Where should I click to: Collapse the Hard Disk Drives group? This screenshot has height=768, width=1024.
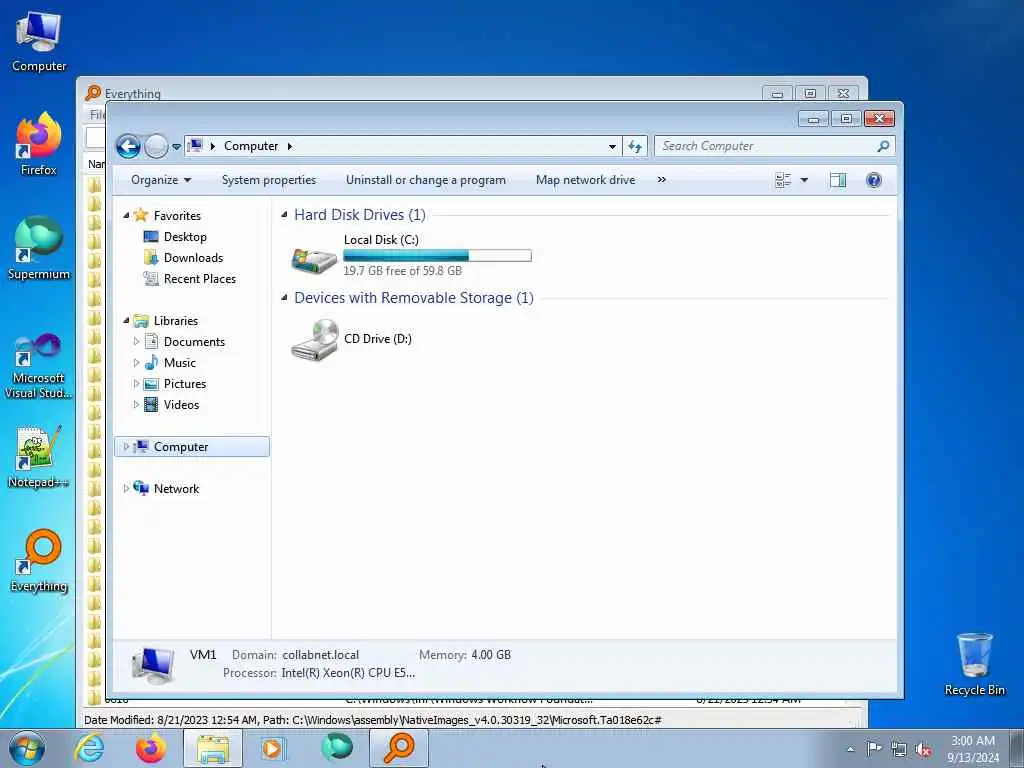tap(284, 214)
